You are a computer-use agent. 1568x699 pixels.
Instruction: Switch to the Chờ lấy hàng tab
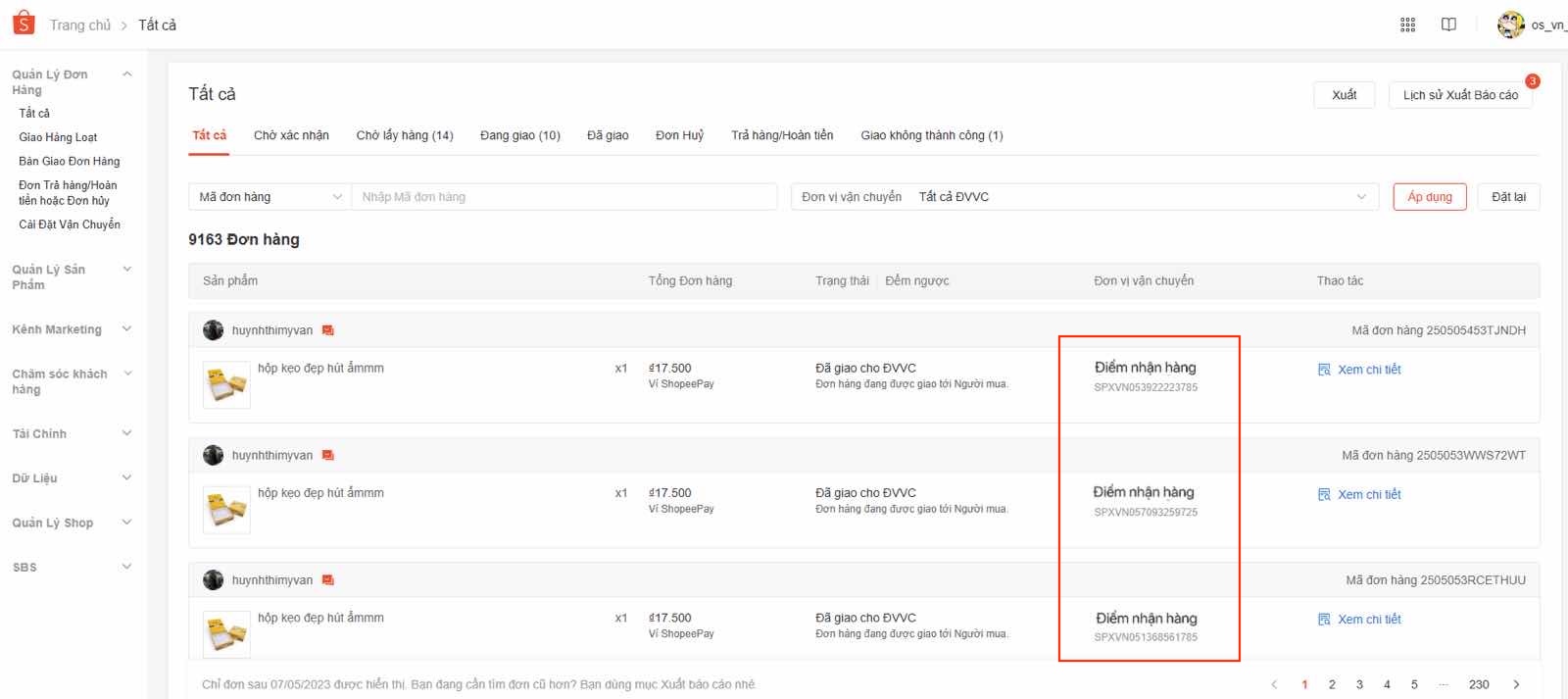(x=404, y=135)
